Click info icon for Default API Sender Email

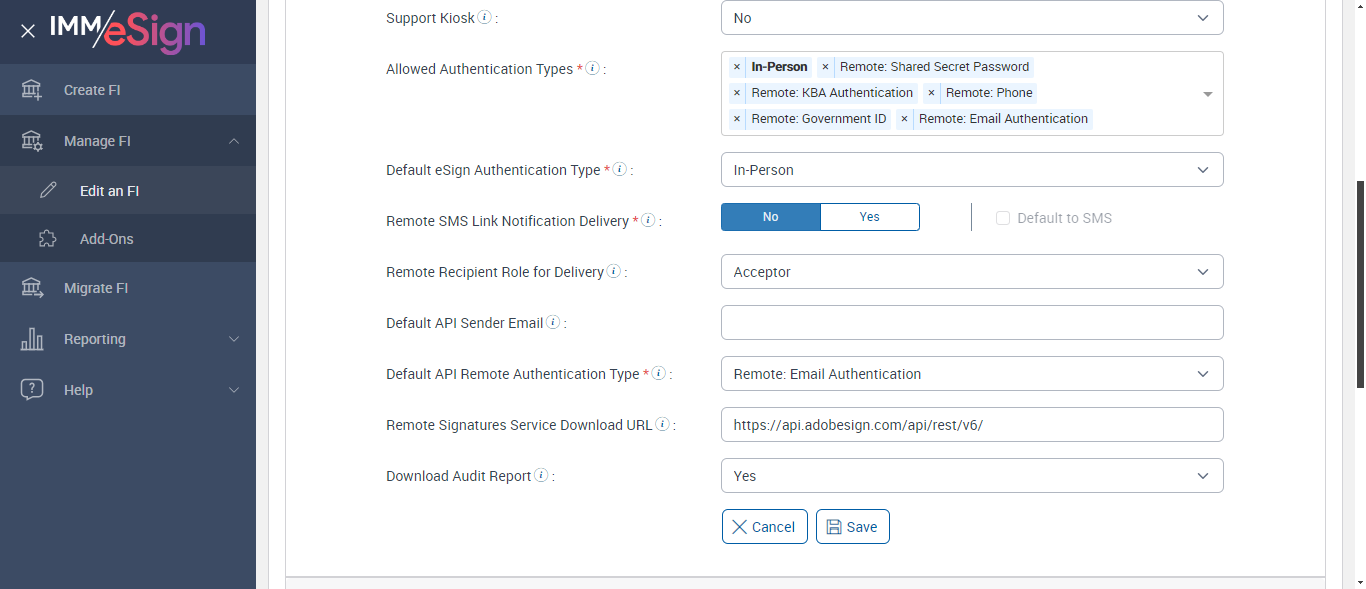[x=553, y=322]
